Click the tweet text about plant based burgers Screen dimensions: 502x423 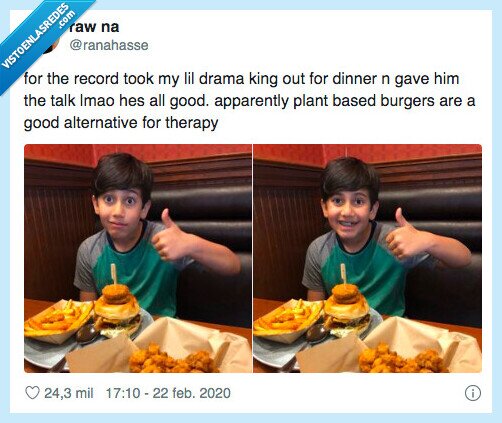(249, 101)
